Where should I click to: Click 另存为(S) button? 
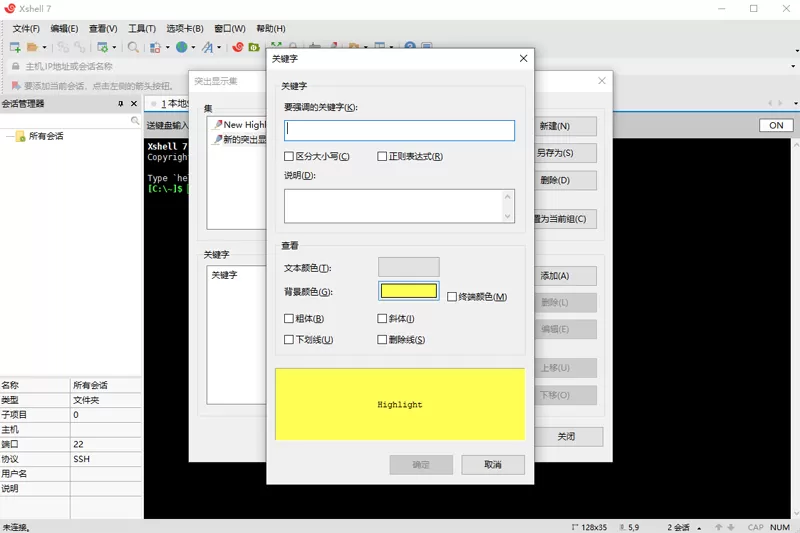click(565, 153)
